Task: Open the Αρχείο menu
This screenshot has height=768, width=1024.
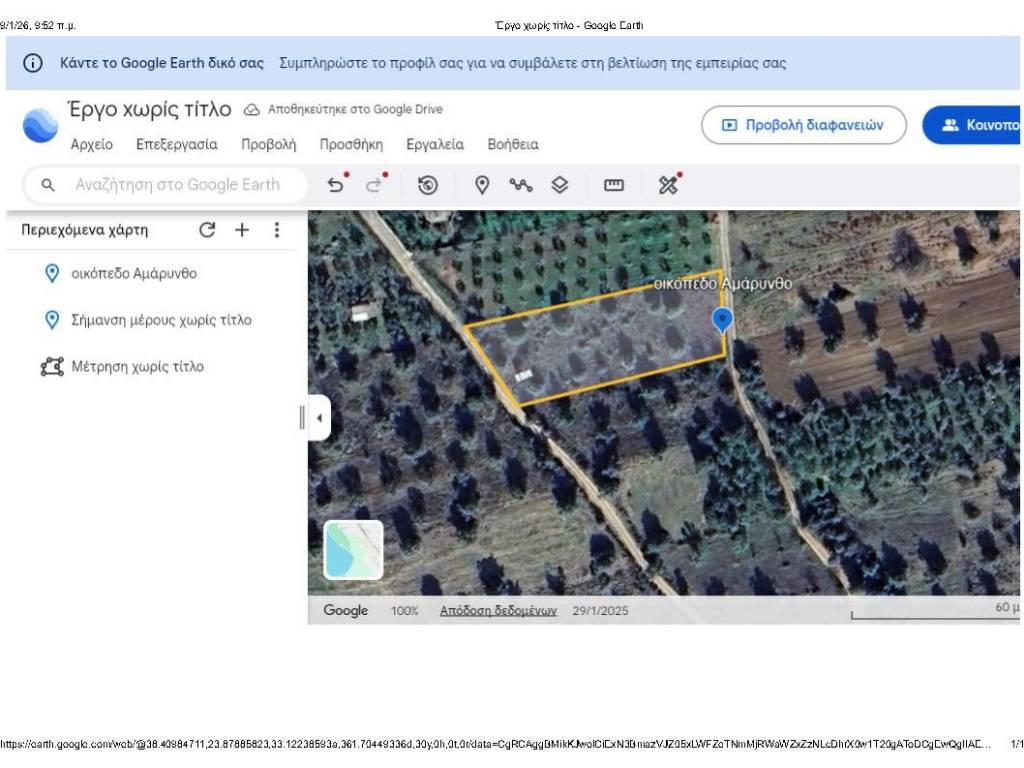Action: [x=92, y=144]
